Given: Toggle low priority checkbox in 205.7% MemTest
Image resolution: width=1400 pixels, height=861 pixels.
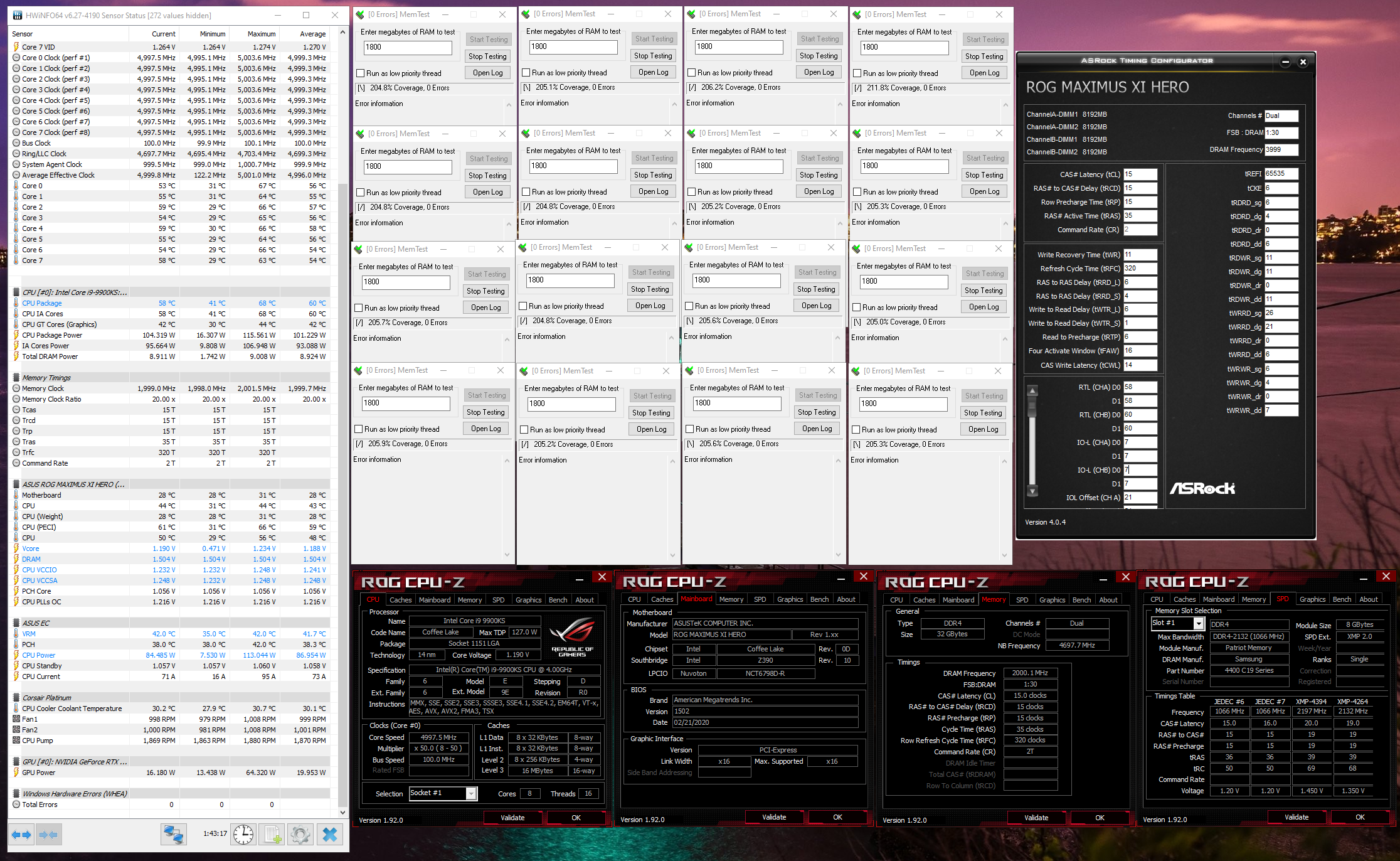Looking at the screenshot, I should pyautogui.click(x=359, y=308).
